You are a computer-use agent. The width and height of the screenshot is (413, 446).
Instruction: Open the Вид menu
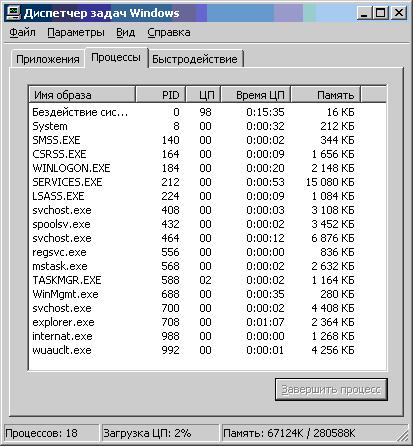(x=125, y=33)
